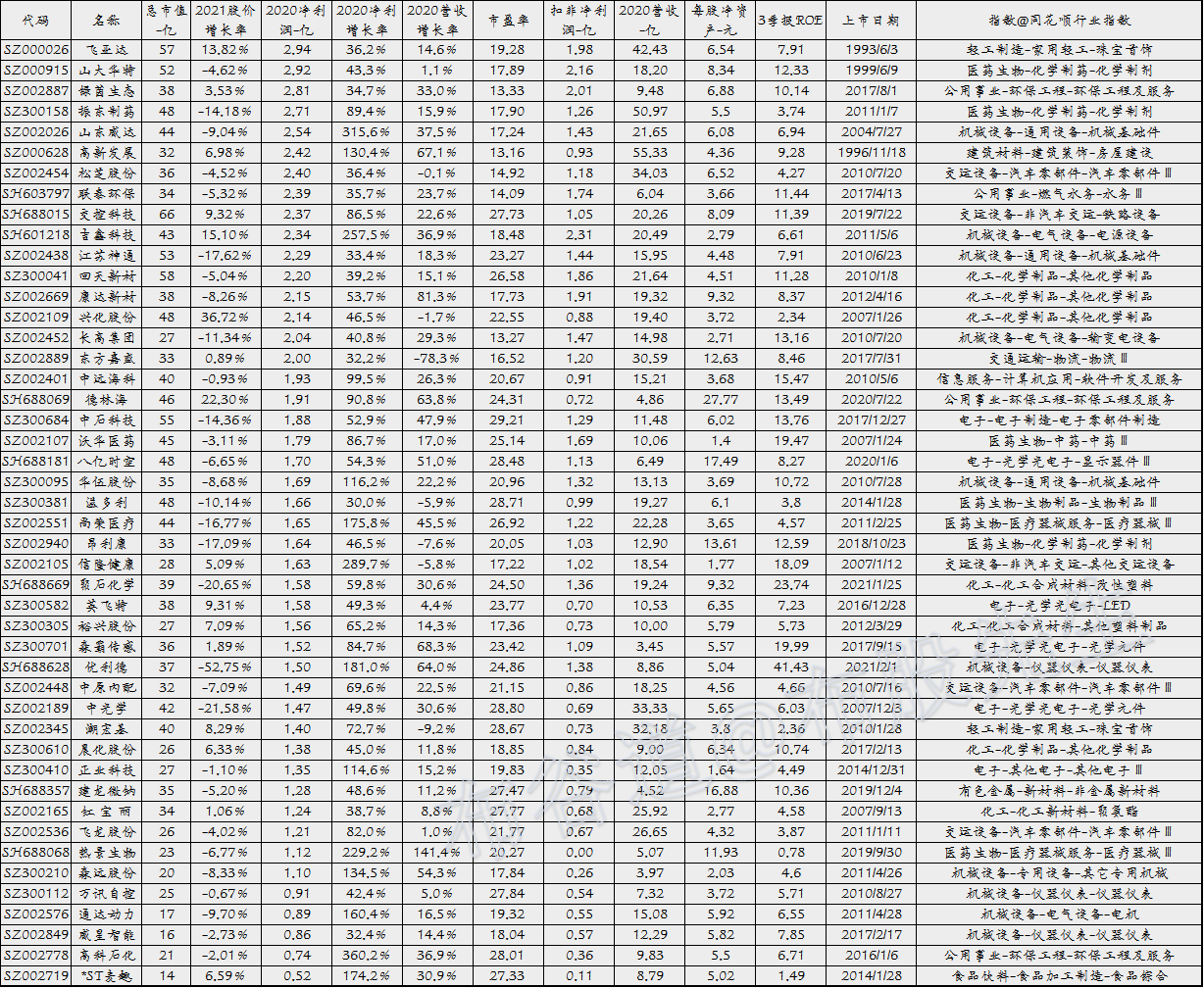Select stock code SZ002778
The image size is (1204, 988).
[35, 956]
